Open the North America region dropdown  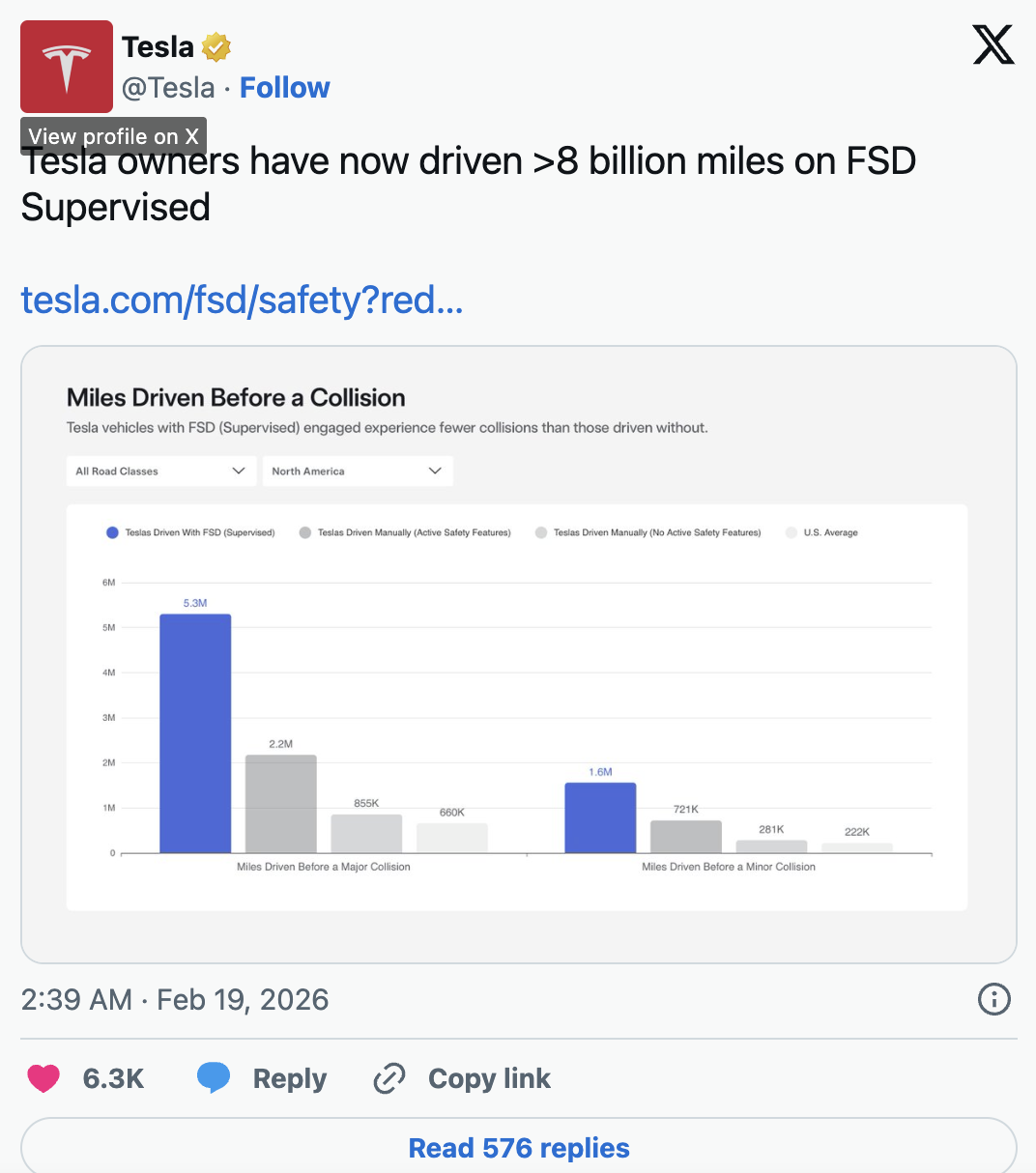tap(358, 471)
